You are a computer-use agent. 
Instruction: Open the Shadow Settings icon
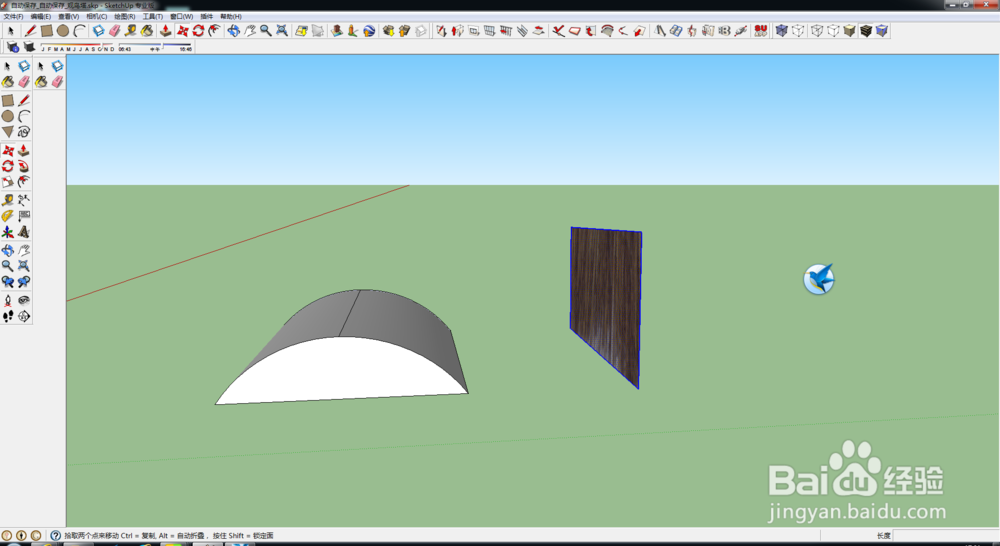tap(12, 47)
